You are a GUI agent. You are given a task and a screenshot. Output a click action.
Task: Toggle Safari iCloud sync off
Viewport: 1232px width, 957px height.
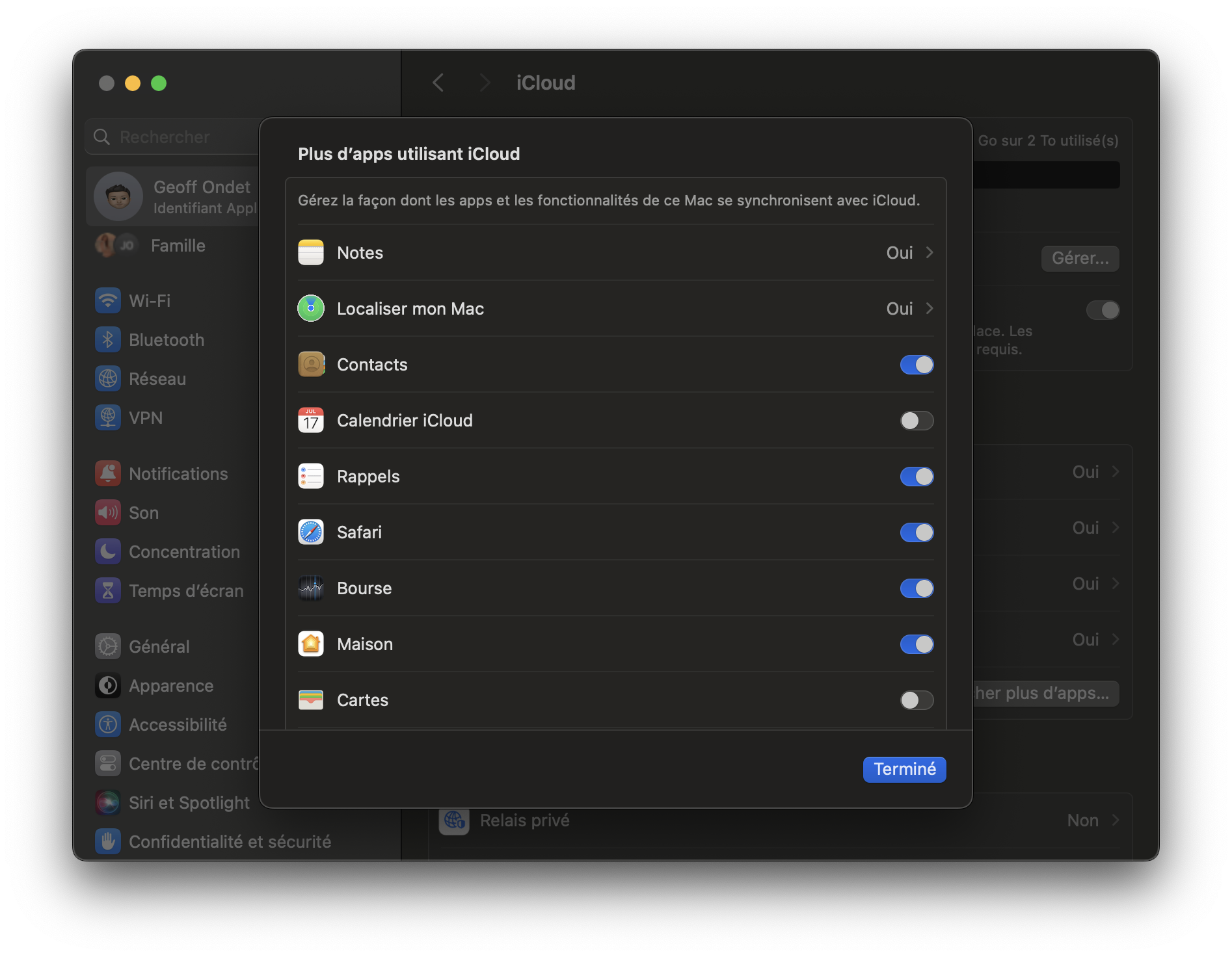tap(917, 532)
